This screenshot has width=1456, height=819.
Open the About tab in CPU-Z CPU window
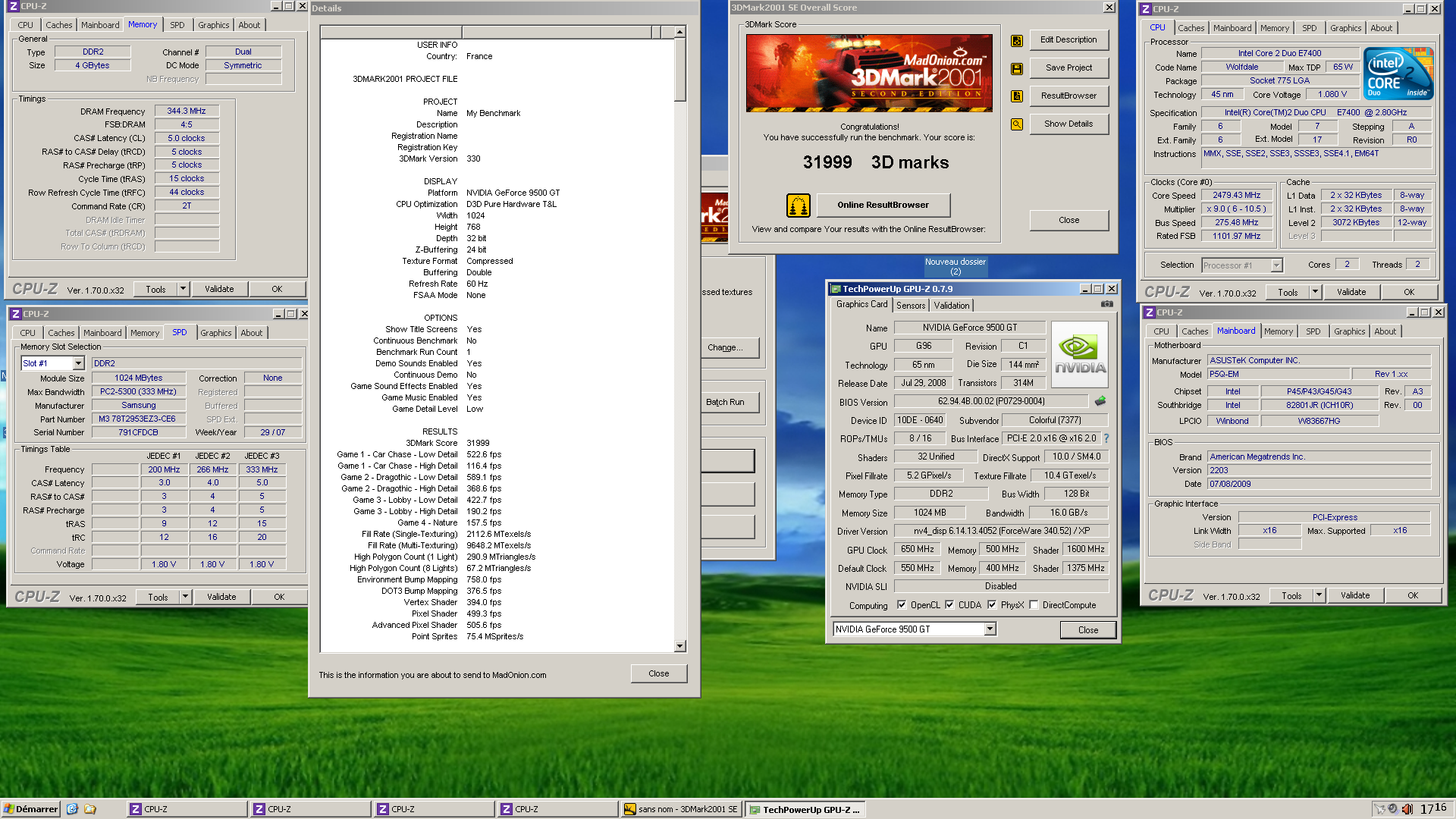pos(1381,28)
